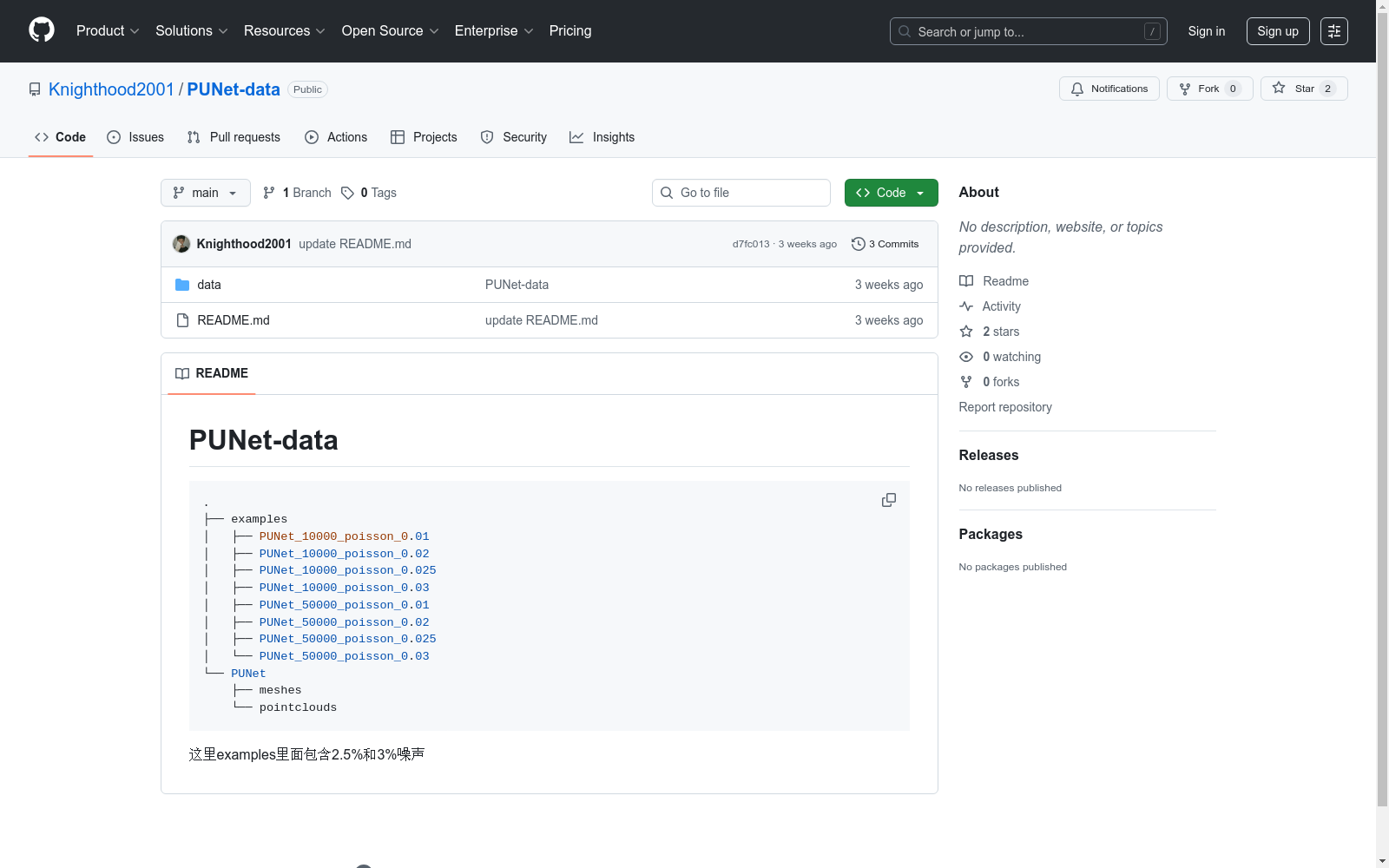The width and height of the screenshot is (1389, 868).
Task: Click the branch icon beside 1 Branch
Action: [x=269, y=193]
